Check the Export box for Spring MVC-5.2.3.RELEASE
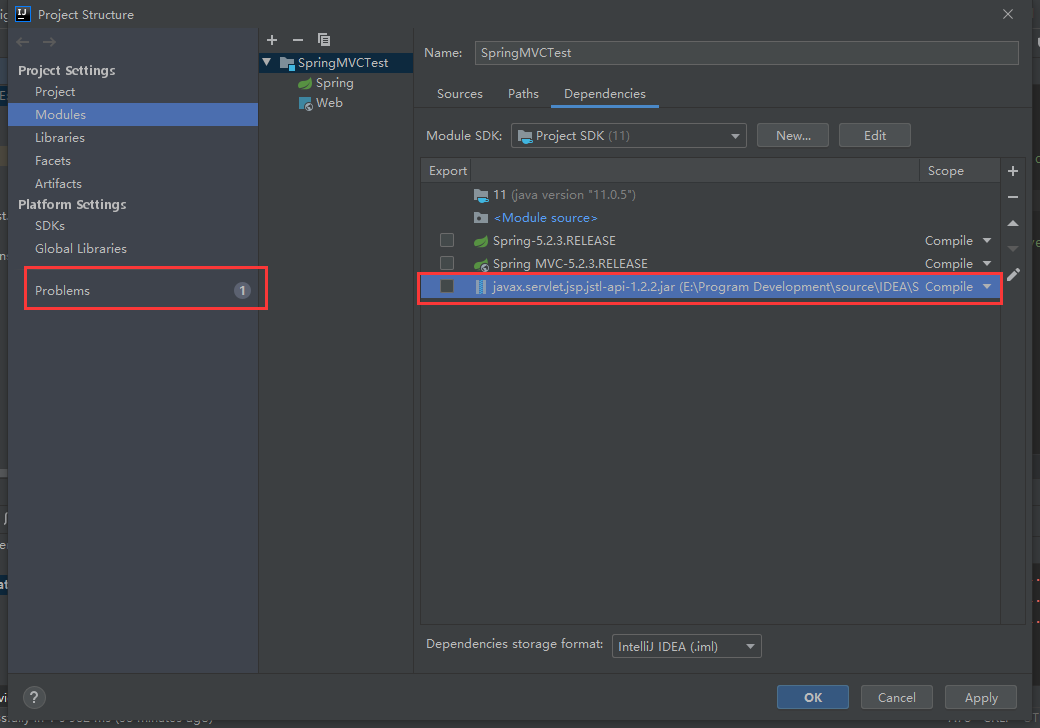This screenshot has width=1040, height=728. click(x=446, y=263)
